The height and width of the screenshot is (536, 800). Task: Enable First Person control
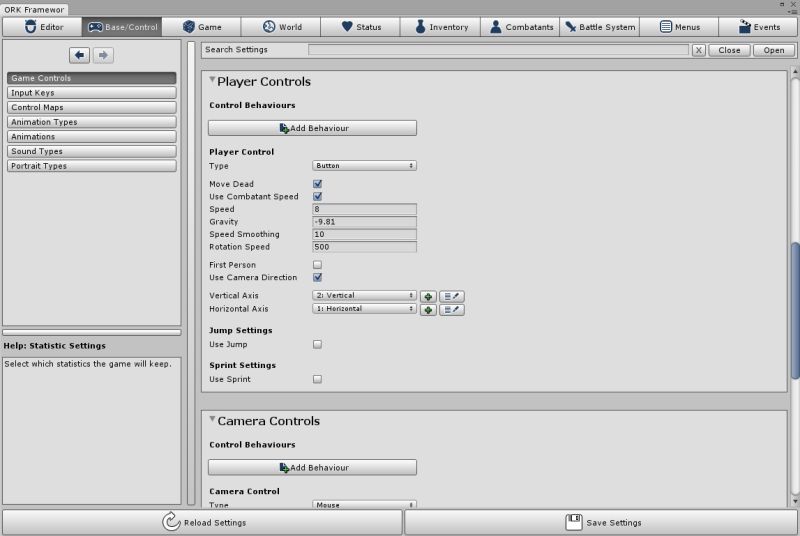[317, 265]
